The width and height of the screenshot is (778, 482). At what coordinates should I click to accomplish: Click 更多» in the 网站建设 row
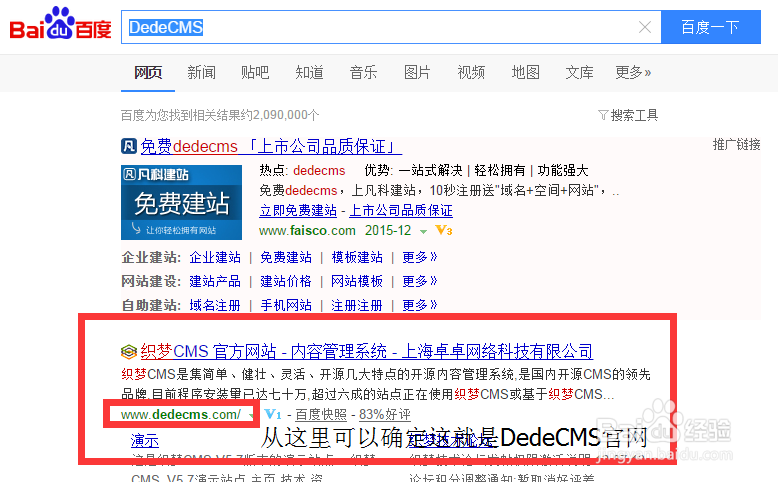[x=420, y=281]
